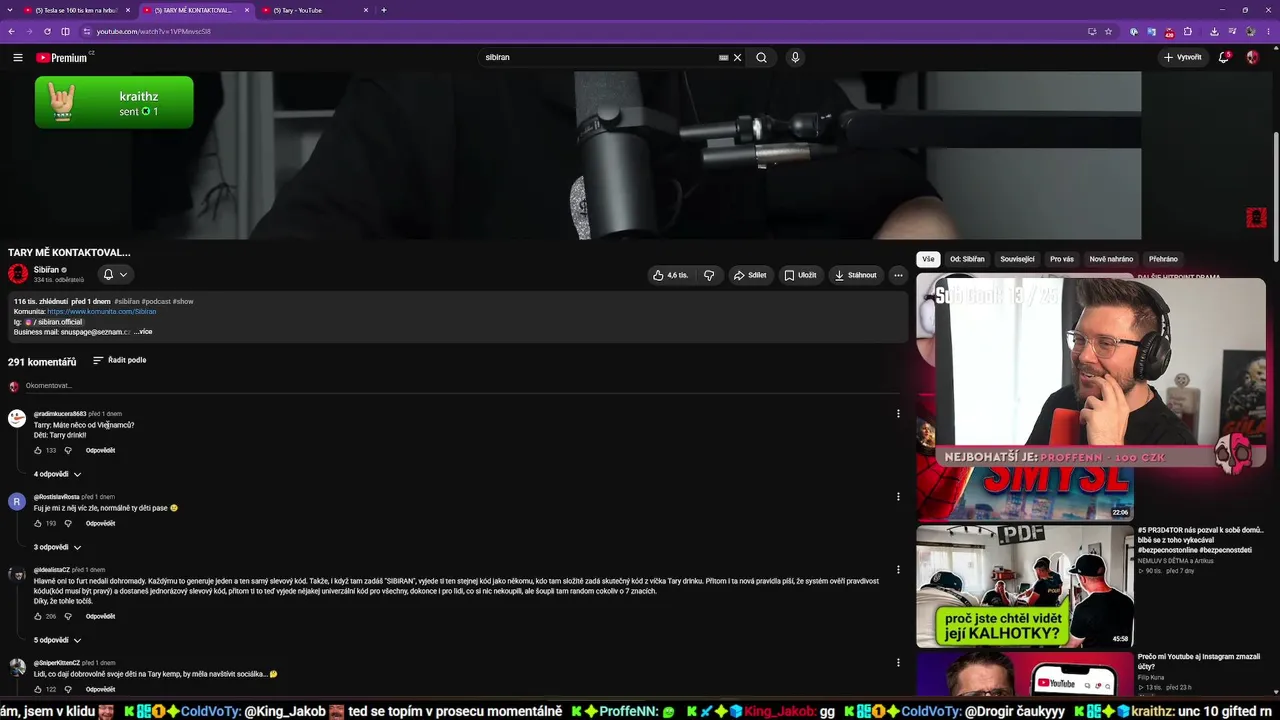Open the komunita.com/Sibiran link

(x=102, y=312)
